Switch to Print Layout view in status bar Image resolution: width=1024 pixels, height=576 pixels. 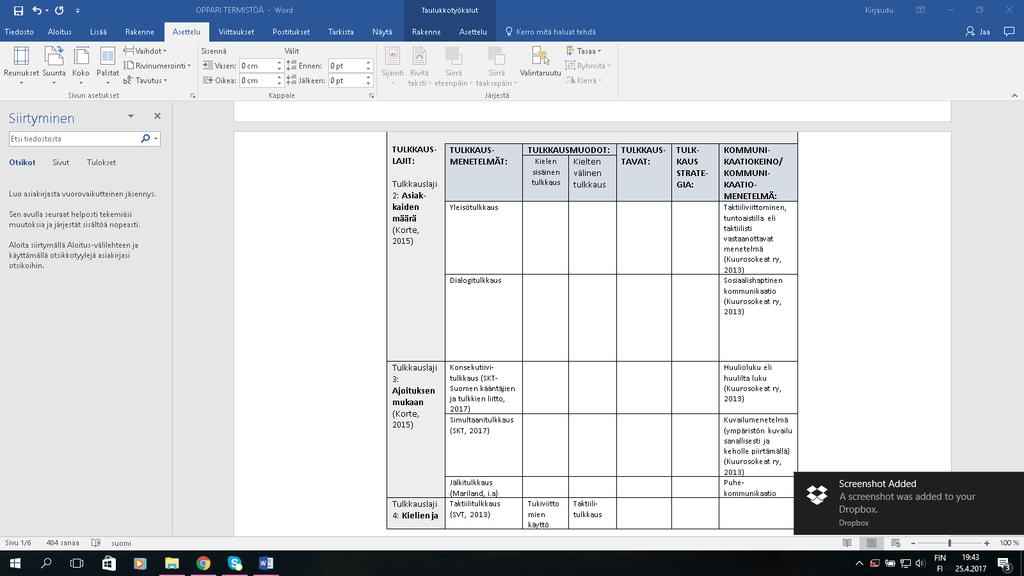(x=871, y=543)
